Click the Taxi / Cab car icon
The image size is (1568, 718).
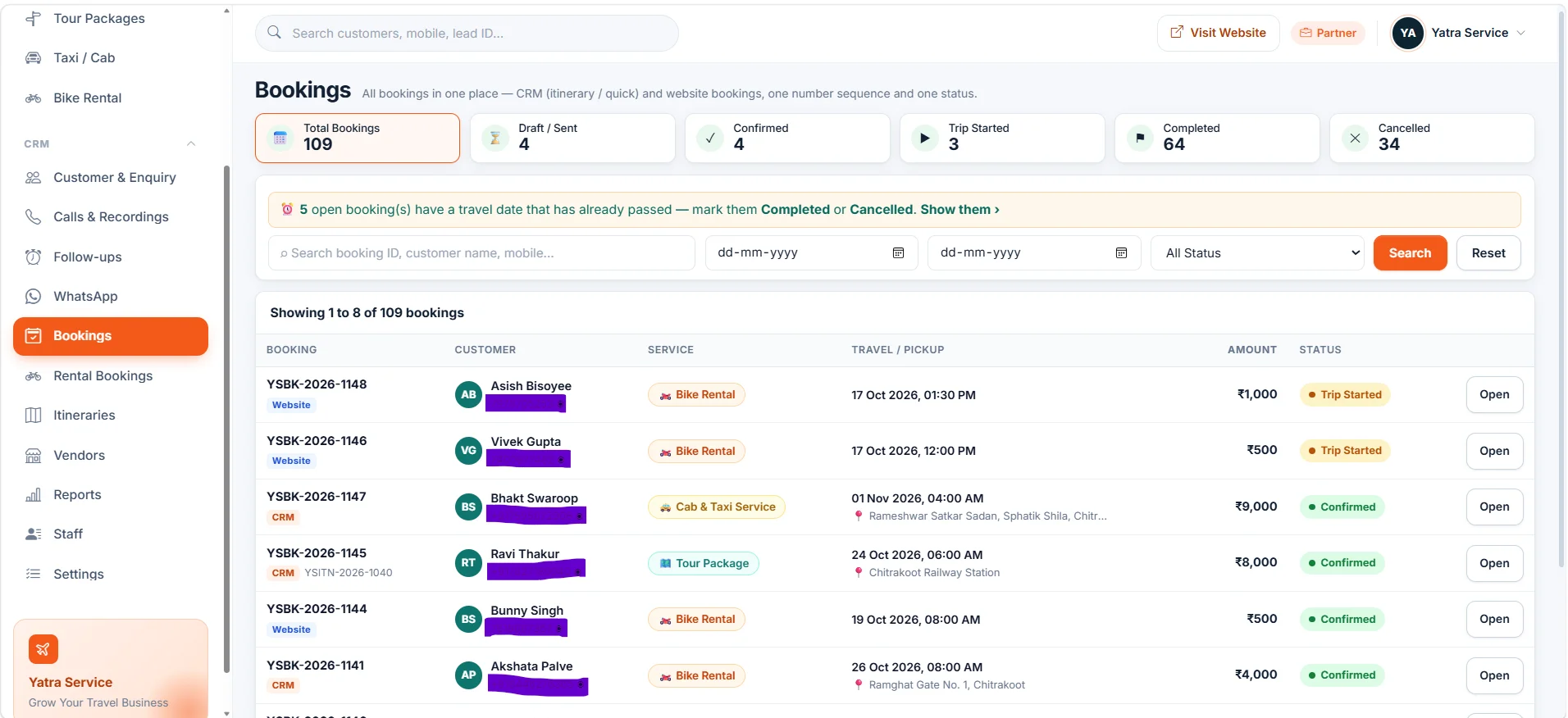pos(33,57)
